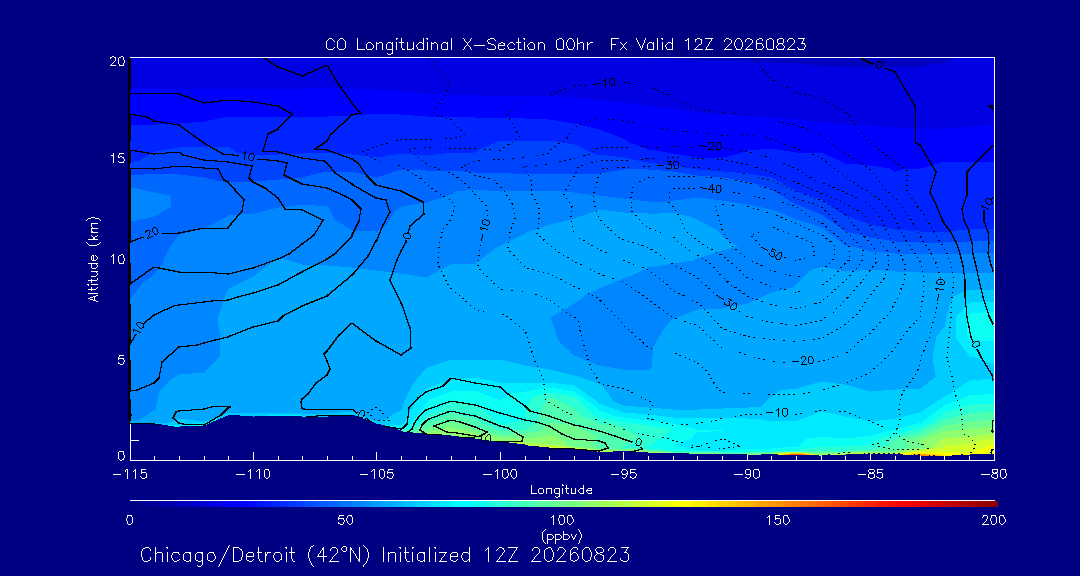
Task: Click the 10 altitude tick label
Action: [116, 259]
